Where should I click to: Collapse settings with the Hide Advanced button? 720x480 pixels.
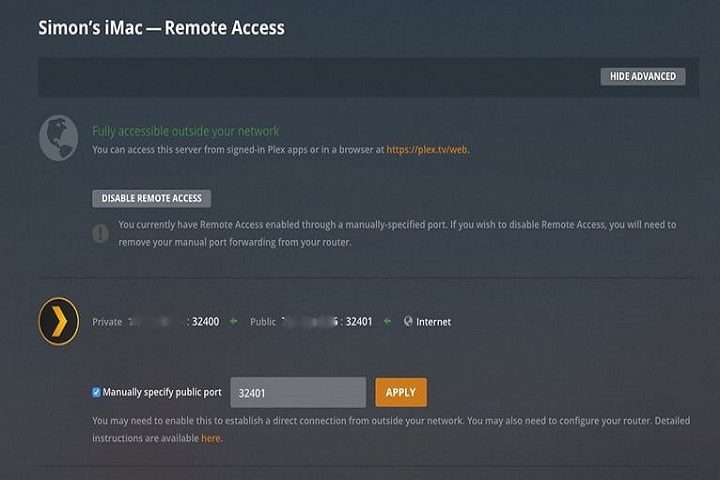coord(642,76)
